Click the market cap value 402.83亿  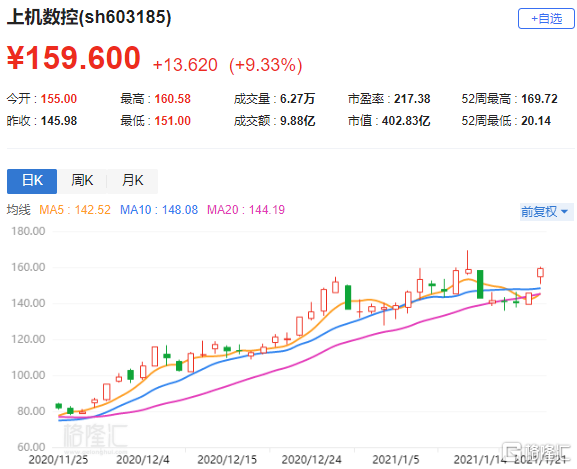pyautogui.click(x=406, y=121)
